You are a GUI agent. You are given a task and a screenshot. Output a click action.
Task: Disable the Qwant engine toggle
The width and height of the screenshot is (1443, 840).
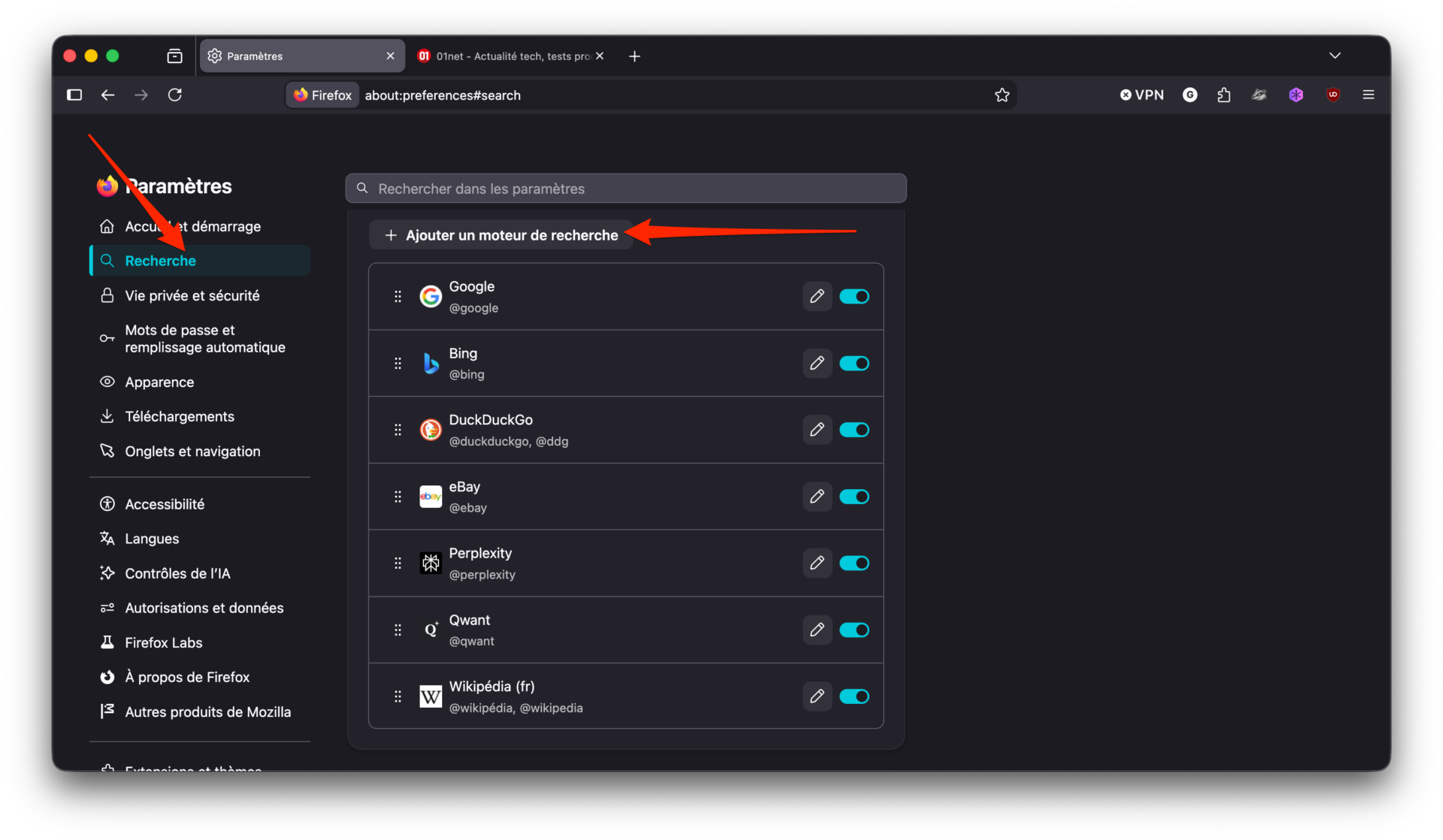click(x=855, y=630)
